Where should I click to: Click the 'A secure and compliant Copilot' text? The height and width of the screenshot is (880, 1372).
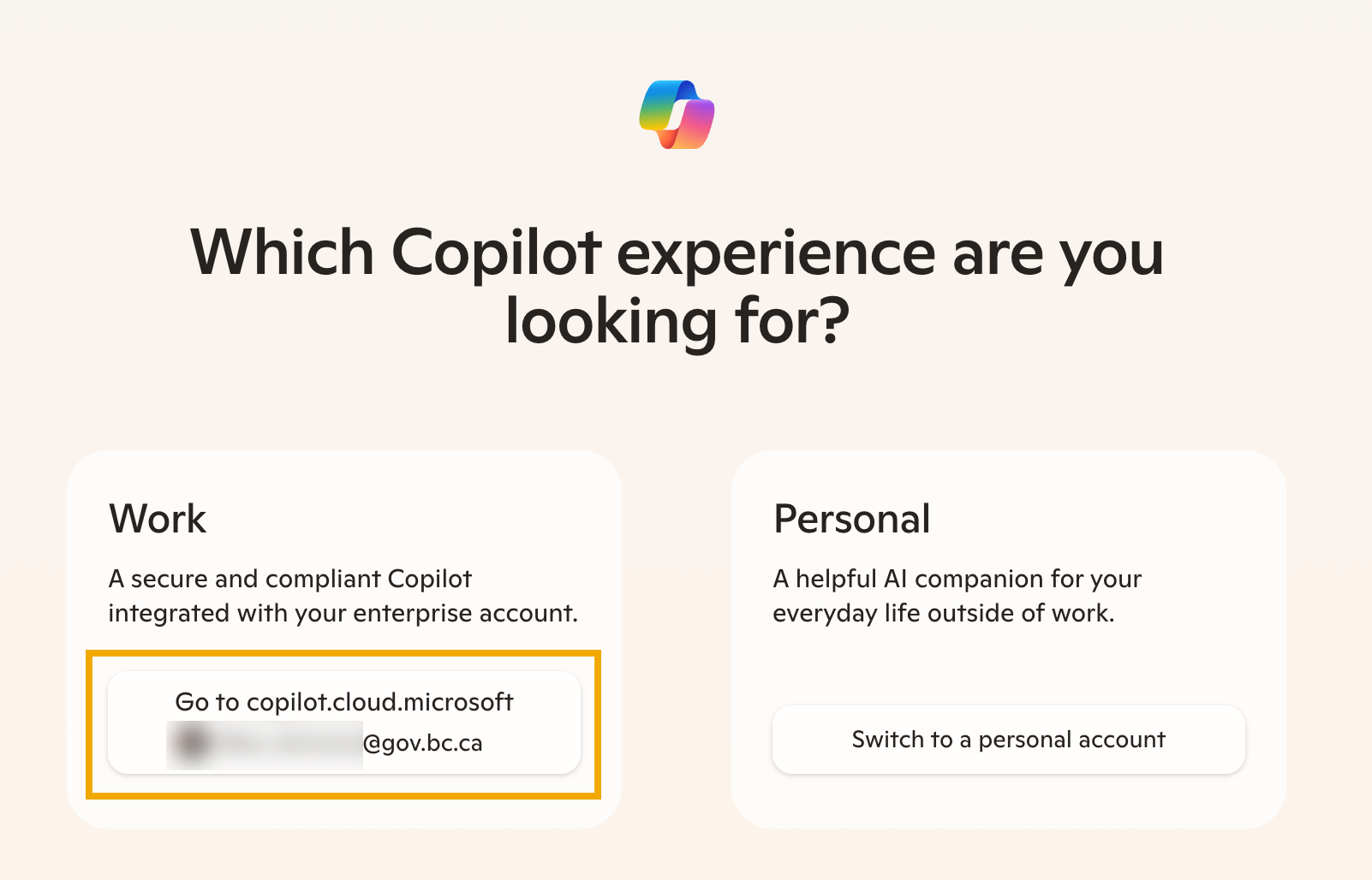click(290, 579)
